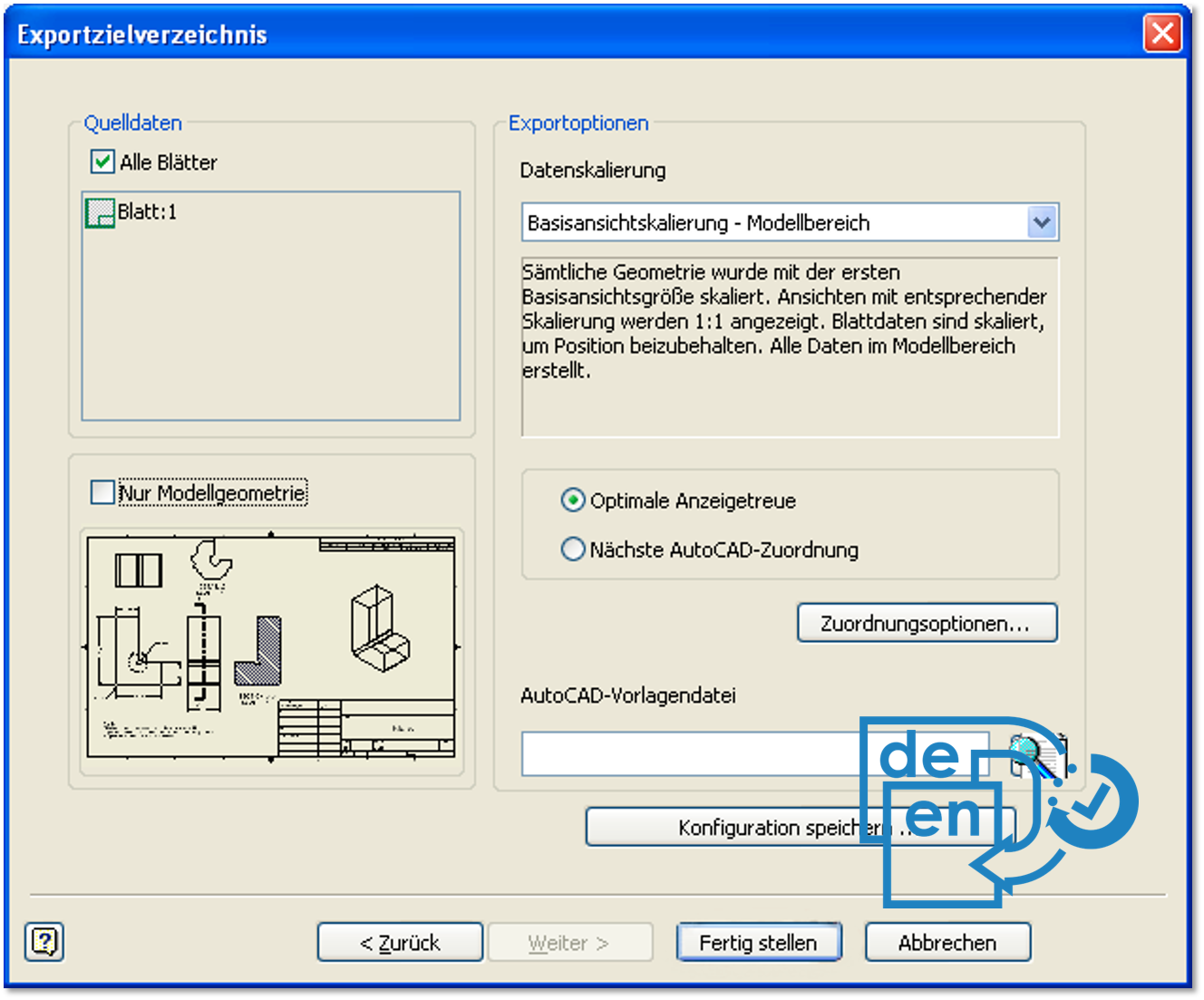Viewport: 1204px width, 1000px height.
Task: Open the Zuordnungsoptionen... dialog
Action: (x=927, y=624)
